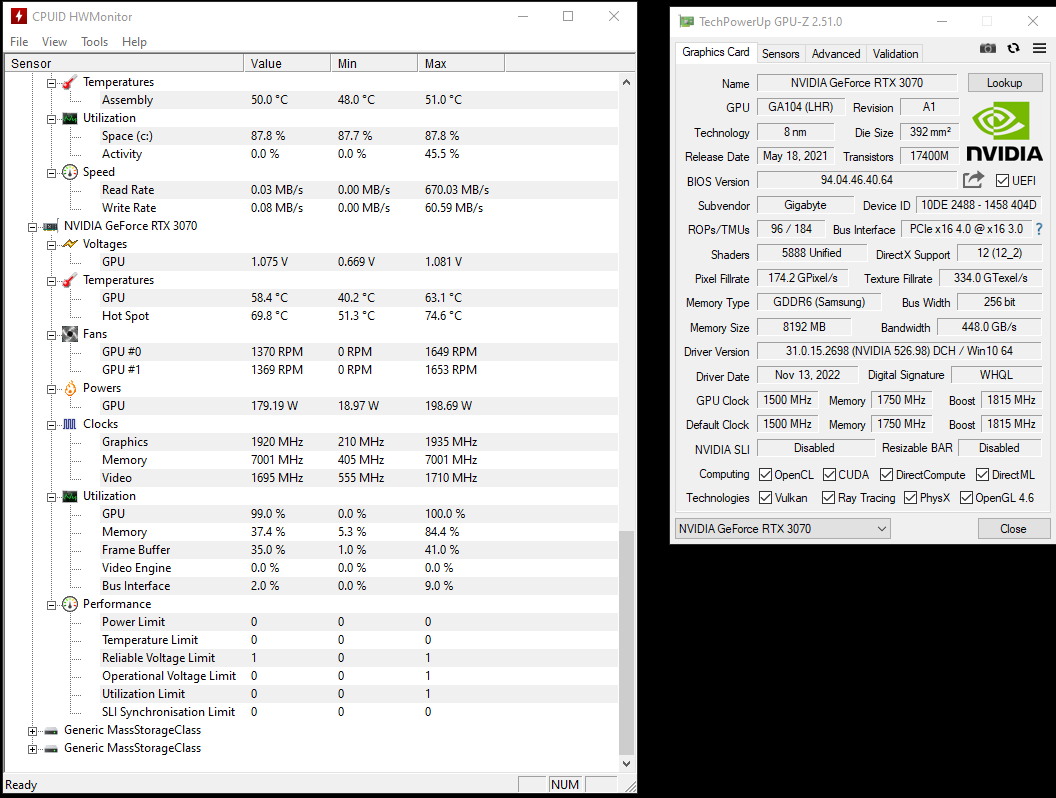Click the Performance gauge icon

(x=70, y=604)
